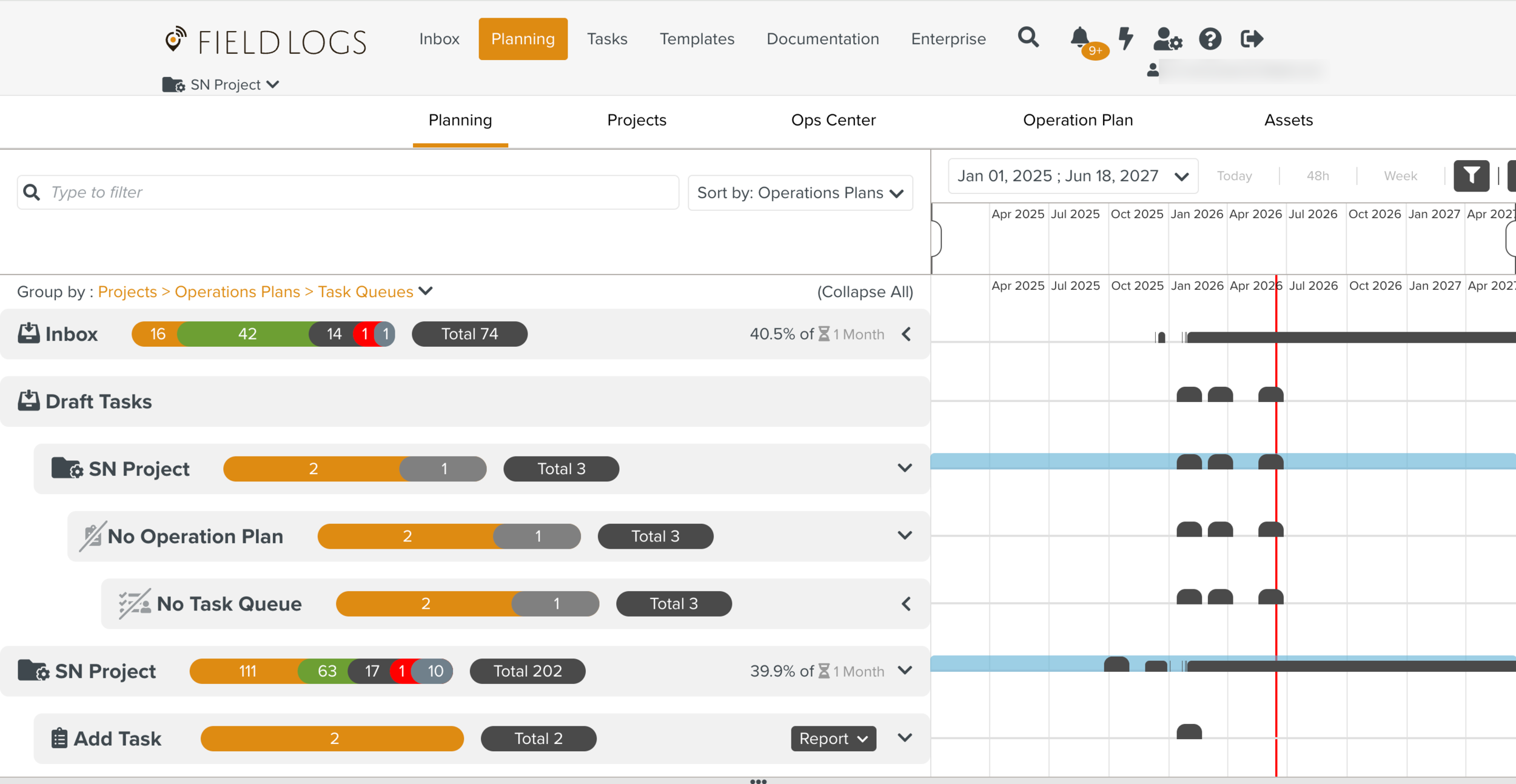Click the Inbox tray icon in list
The height and width of the screenshot is (784, 1516).
pyautogui.click(x=29, y=333)
